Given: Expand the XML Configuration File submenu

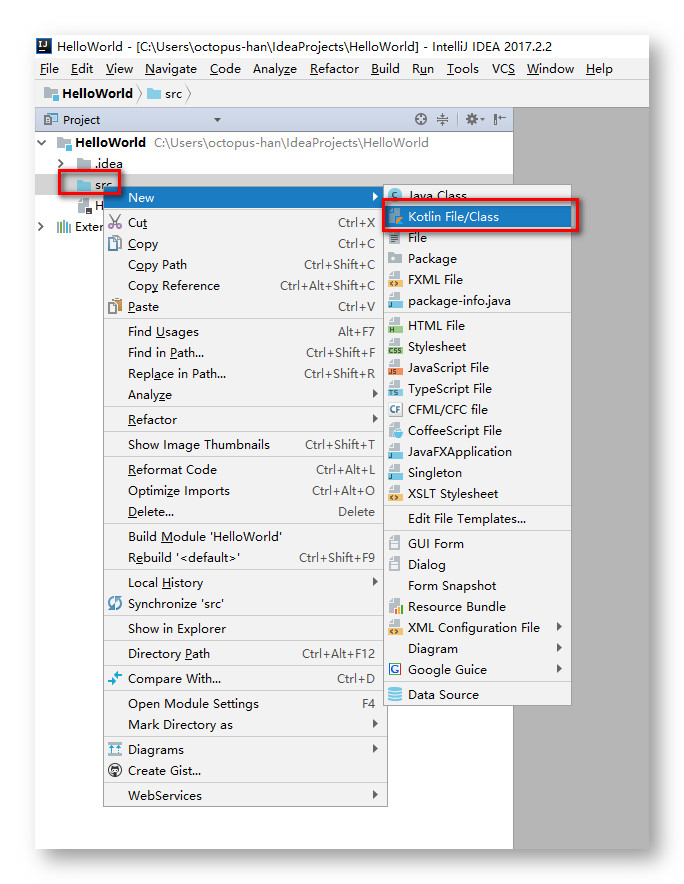Looking at the screenshot, I should pos(559,626).
